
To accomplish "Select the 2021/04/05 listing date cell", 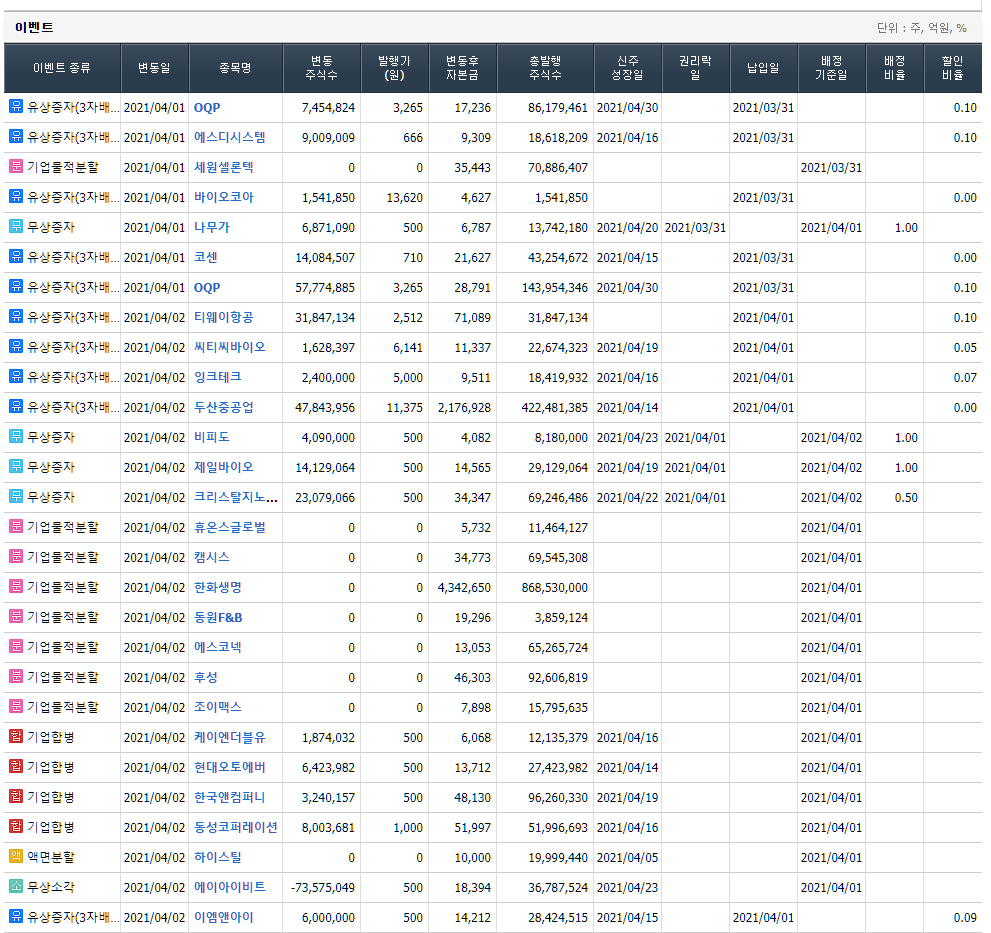I will click(628, 857).
